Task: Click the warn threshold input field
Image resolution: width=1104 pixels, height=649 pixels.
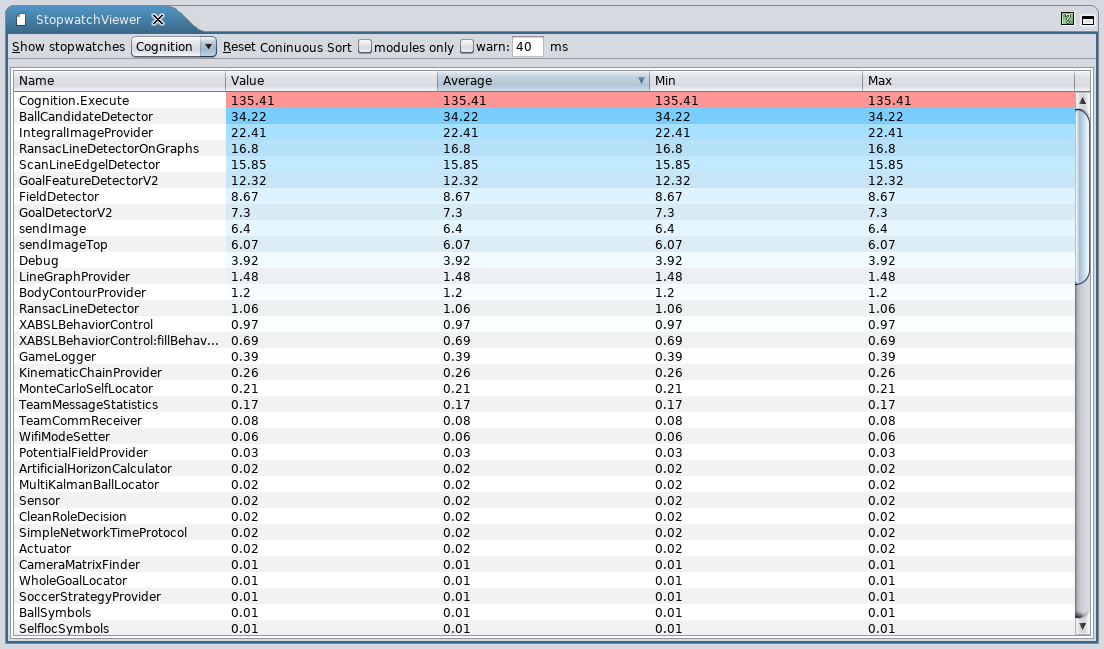Action: 528,46
